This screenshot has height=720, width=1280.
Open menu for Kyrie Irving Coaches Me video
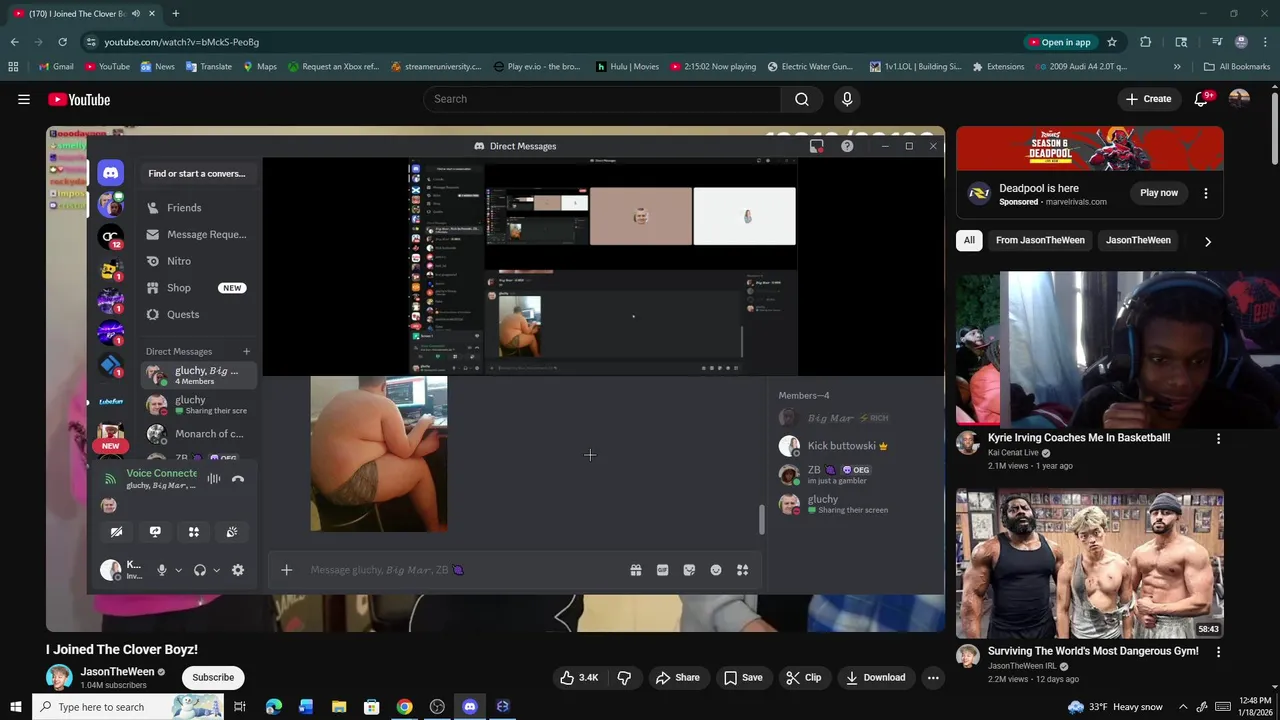1218,438
